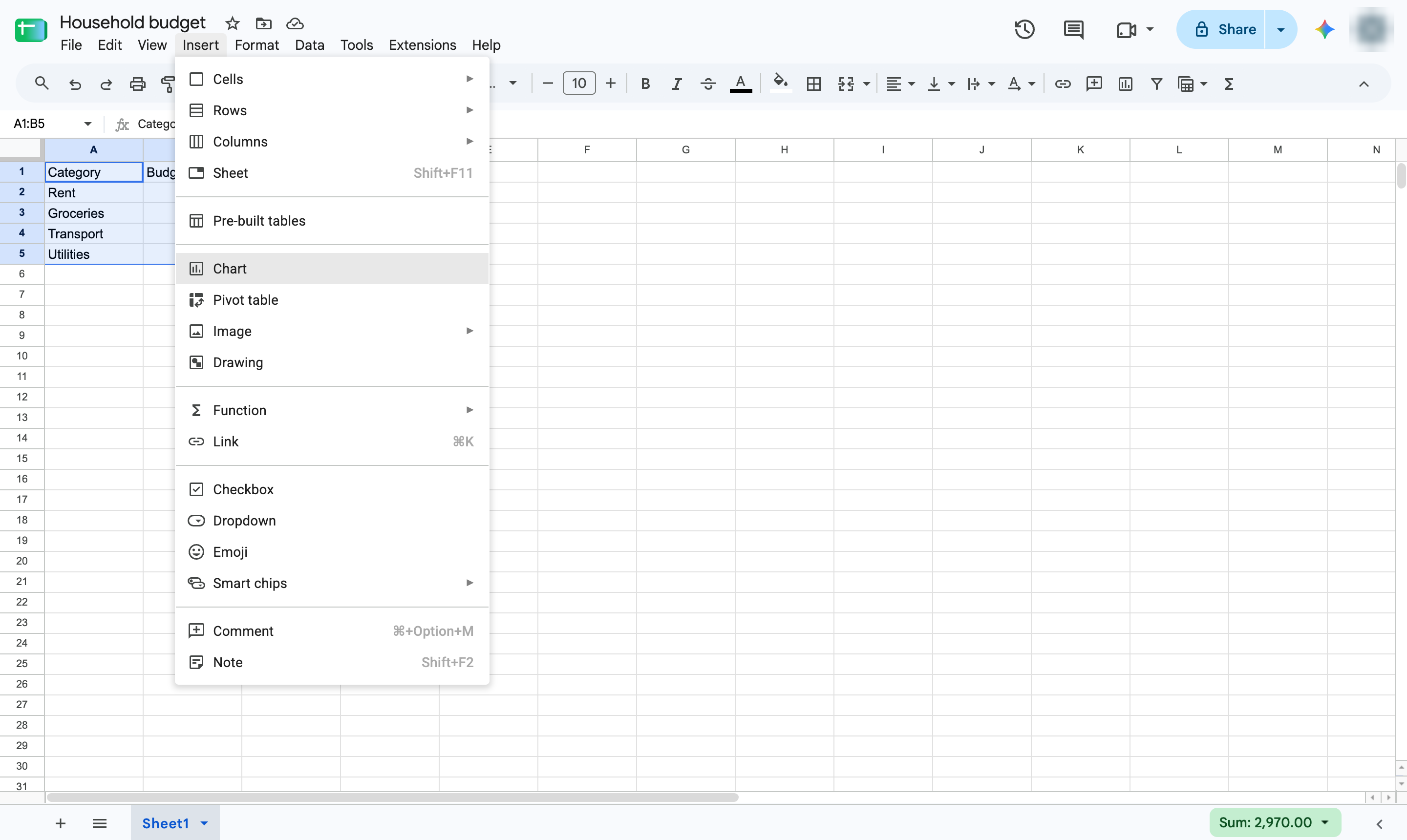
Task: Click the borders grid icon
Action: pyautogui.click(x=813, y=84)
